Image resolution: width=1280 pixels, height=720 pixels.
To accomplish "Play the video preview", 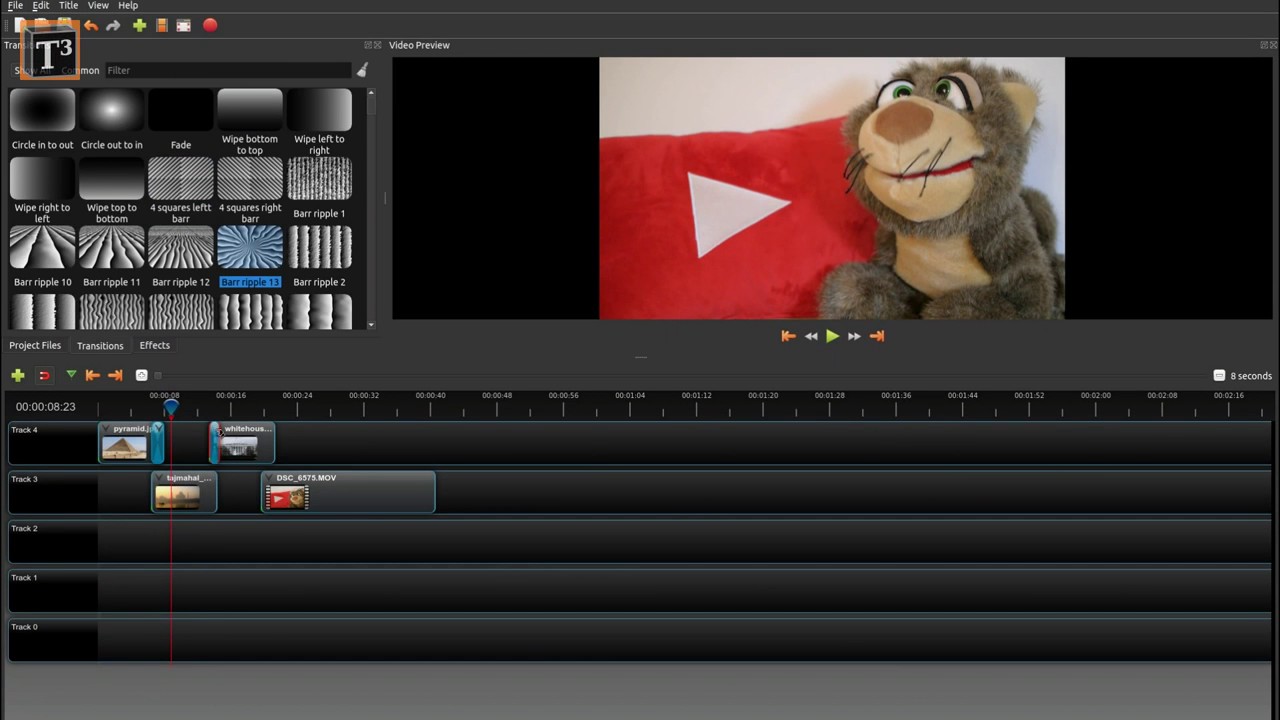I will [832, 336].
